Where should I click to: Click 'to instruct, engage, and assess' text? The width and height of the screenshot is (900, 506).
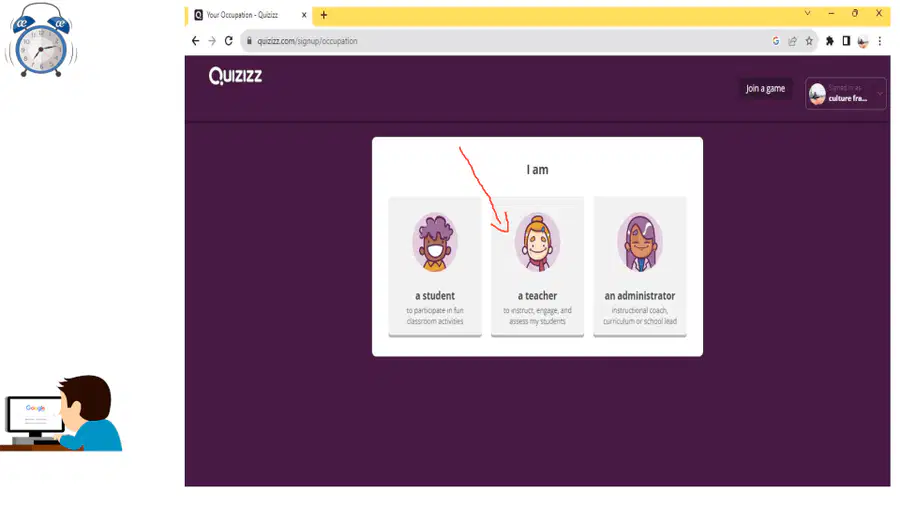537,316
